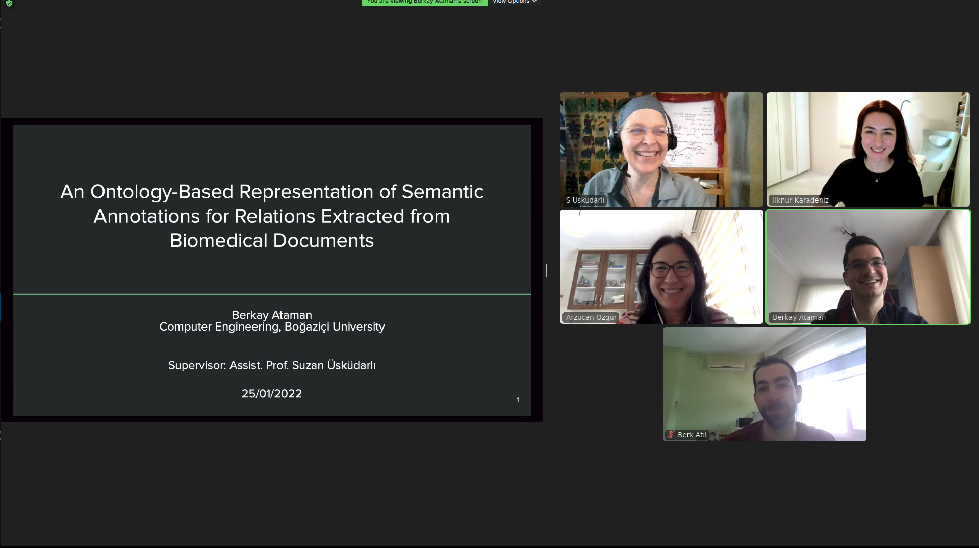The width and height of the screenshot is (979, 548).
Task: Click the muted microphone icon beside Berk Atıl
Action: [672, 435]
